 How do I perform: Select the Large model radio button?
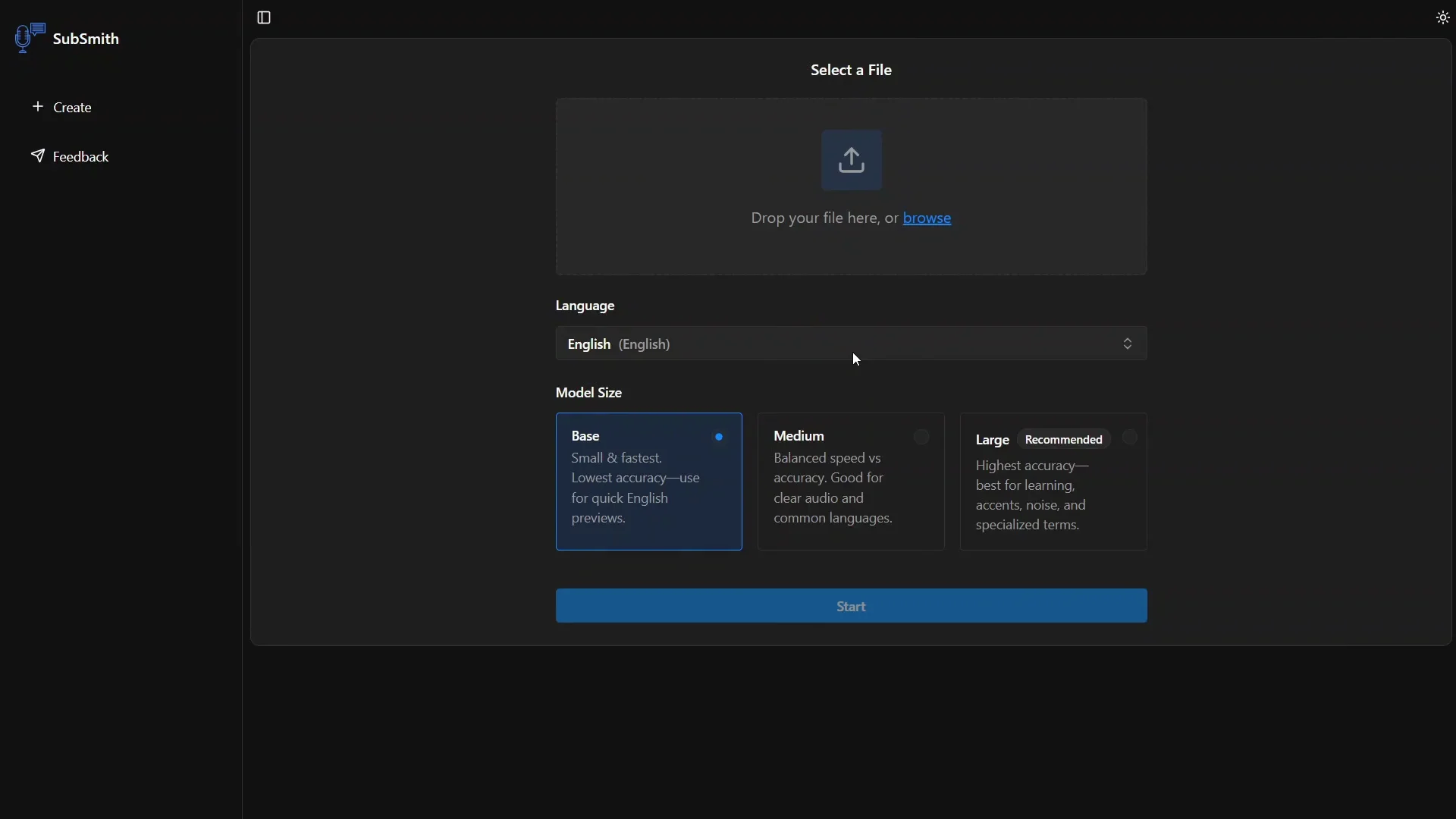tap(1130, 438)
